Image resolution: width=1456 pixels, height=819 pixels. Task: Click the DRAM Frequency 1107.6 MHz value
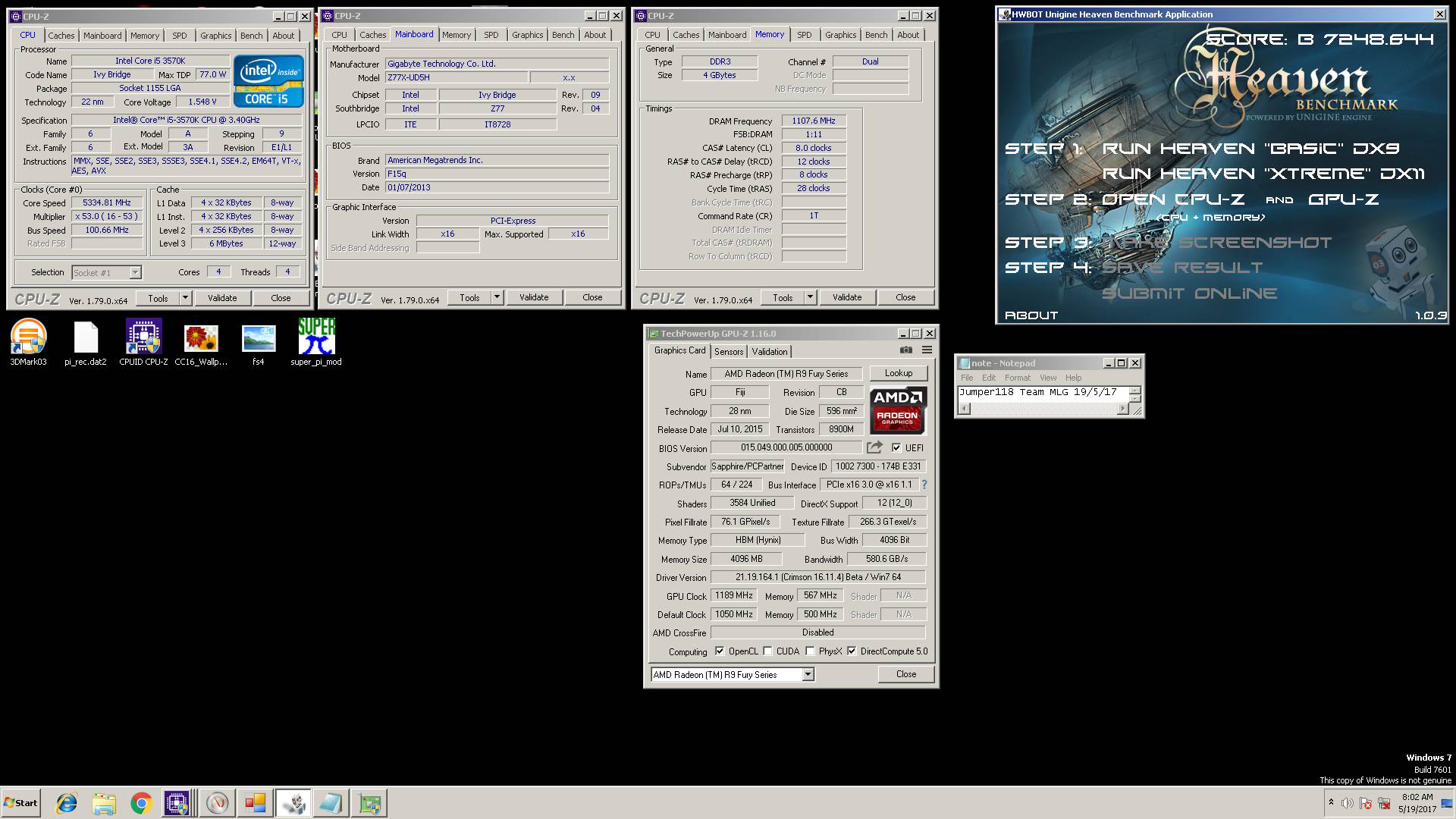tap(814, 121)
